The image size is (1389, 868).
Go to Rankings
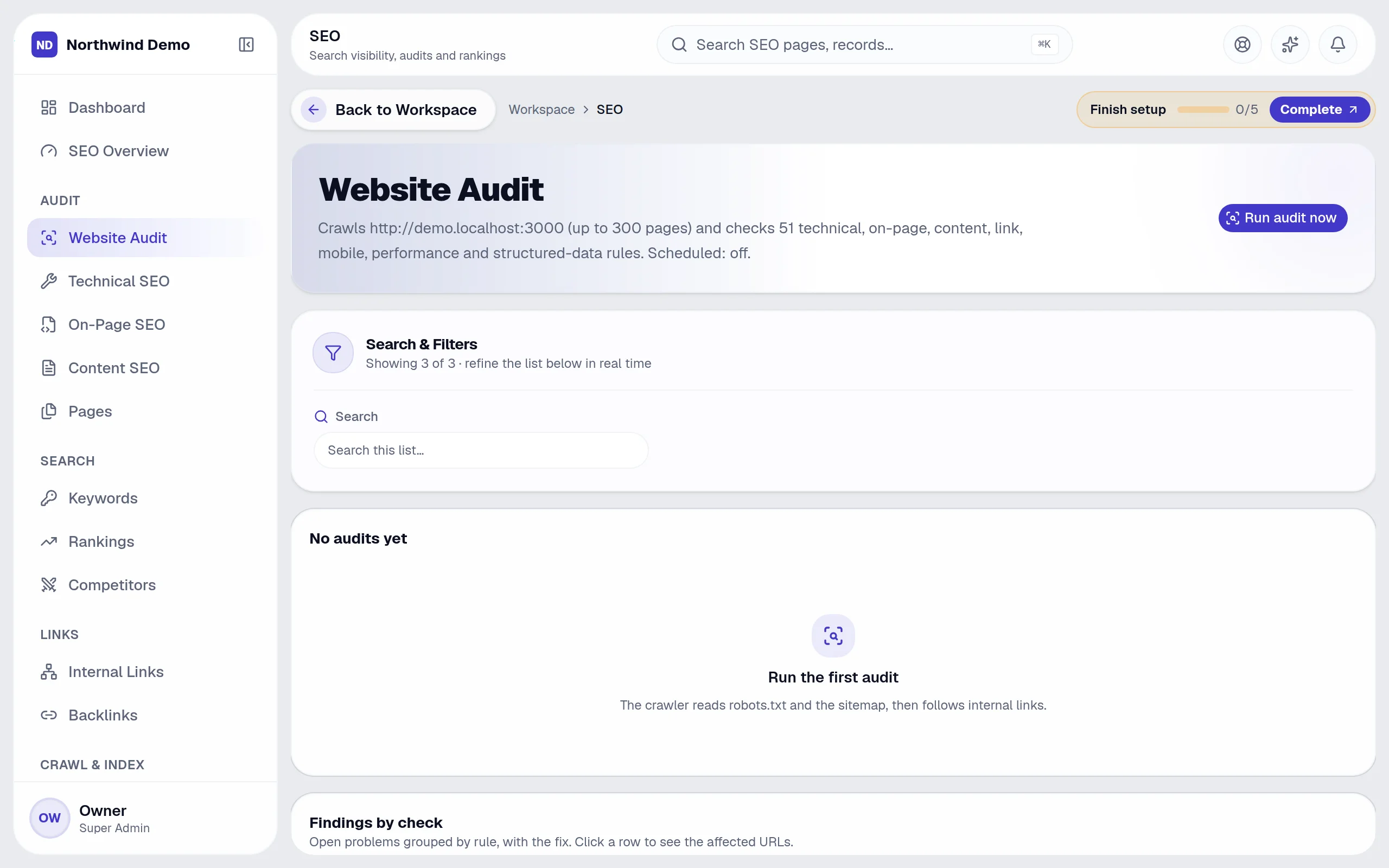point(145,541)
